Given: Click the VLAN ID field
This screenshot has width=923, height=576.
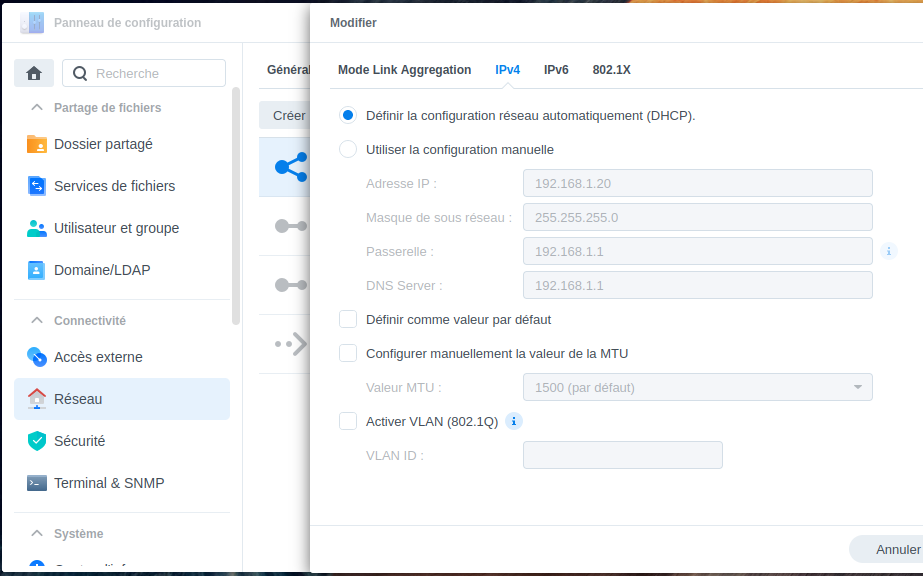Looking at the screenshot, I should tap(623, 455).
